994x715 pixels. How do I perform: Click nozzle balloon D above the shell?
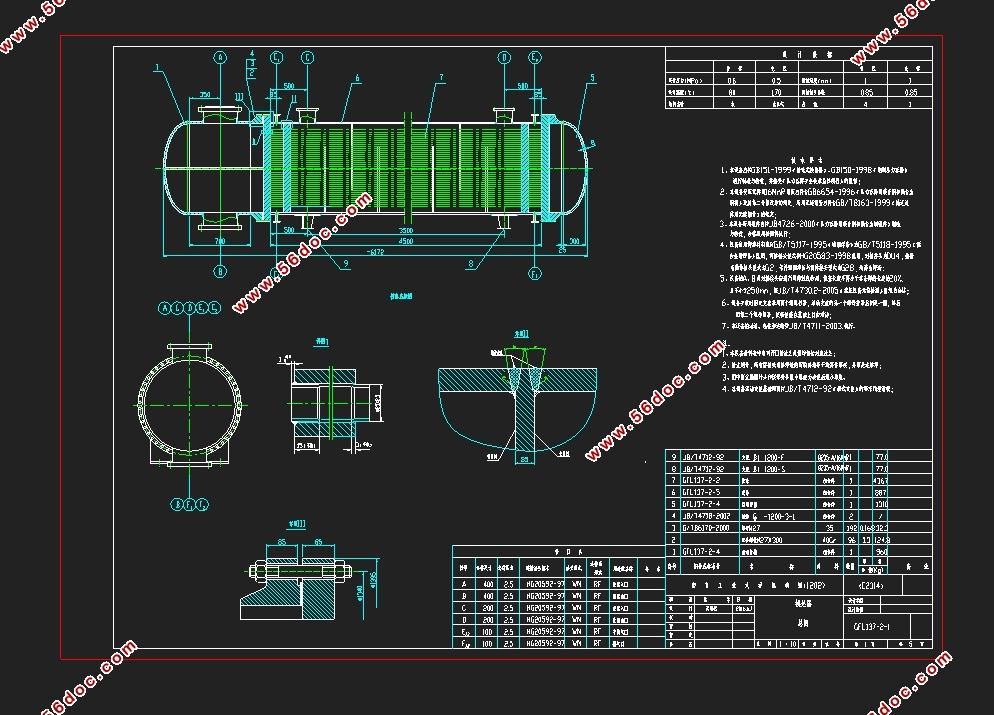[x=504, y=58]
